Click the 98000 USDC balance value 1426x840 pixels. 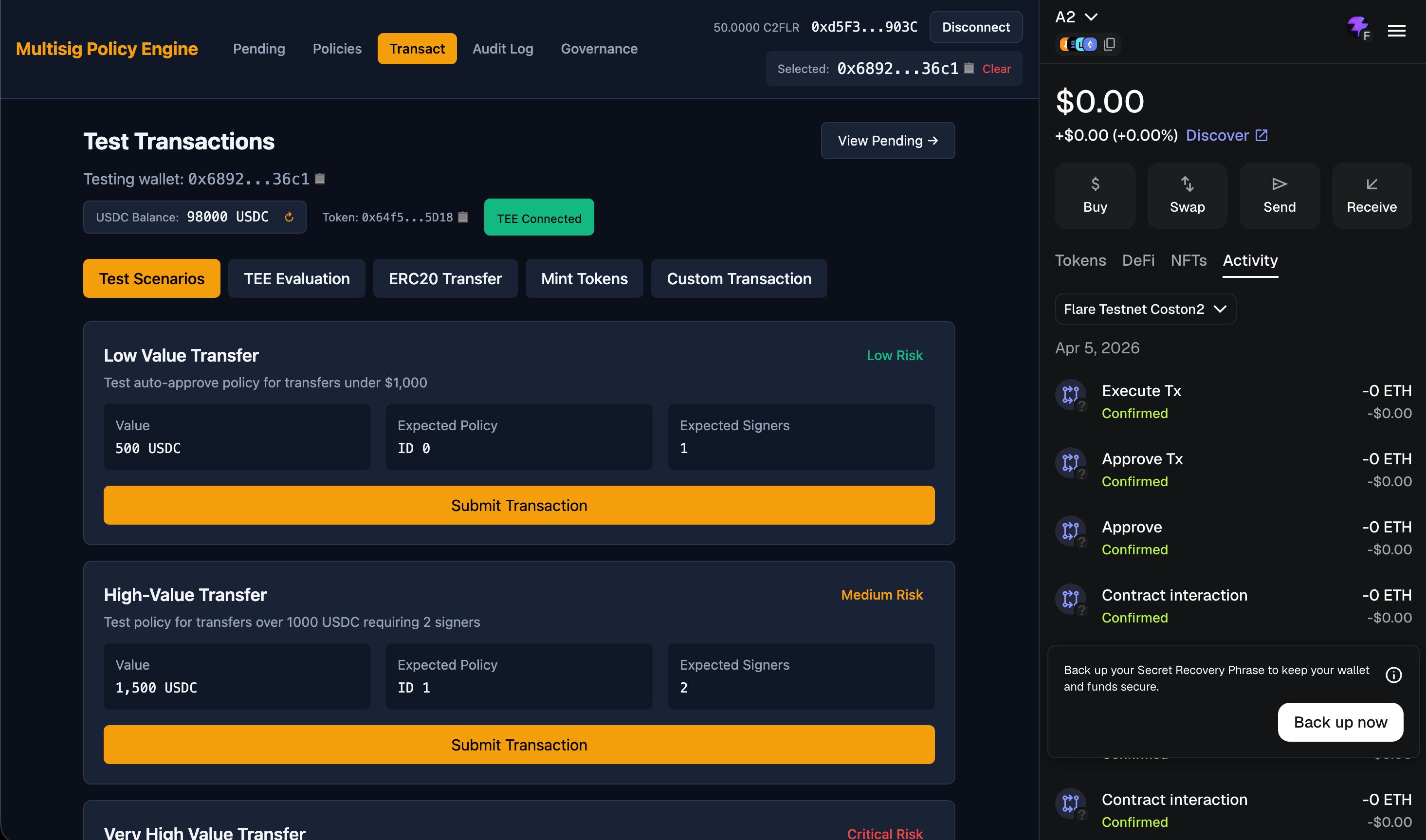(x=227, y=217)
